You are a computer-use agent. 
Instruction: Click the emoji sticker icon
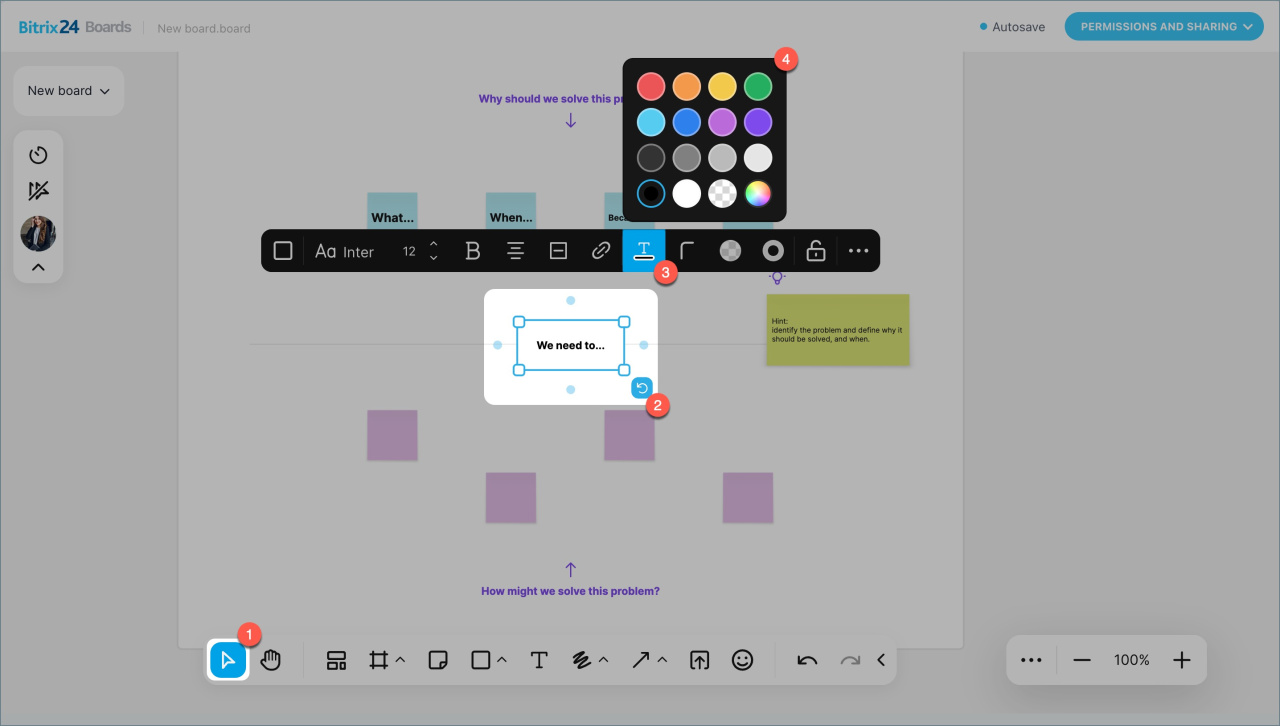pos(742,660)
